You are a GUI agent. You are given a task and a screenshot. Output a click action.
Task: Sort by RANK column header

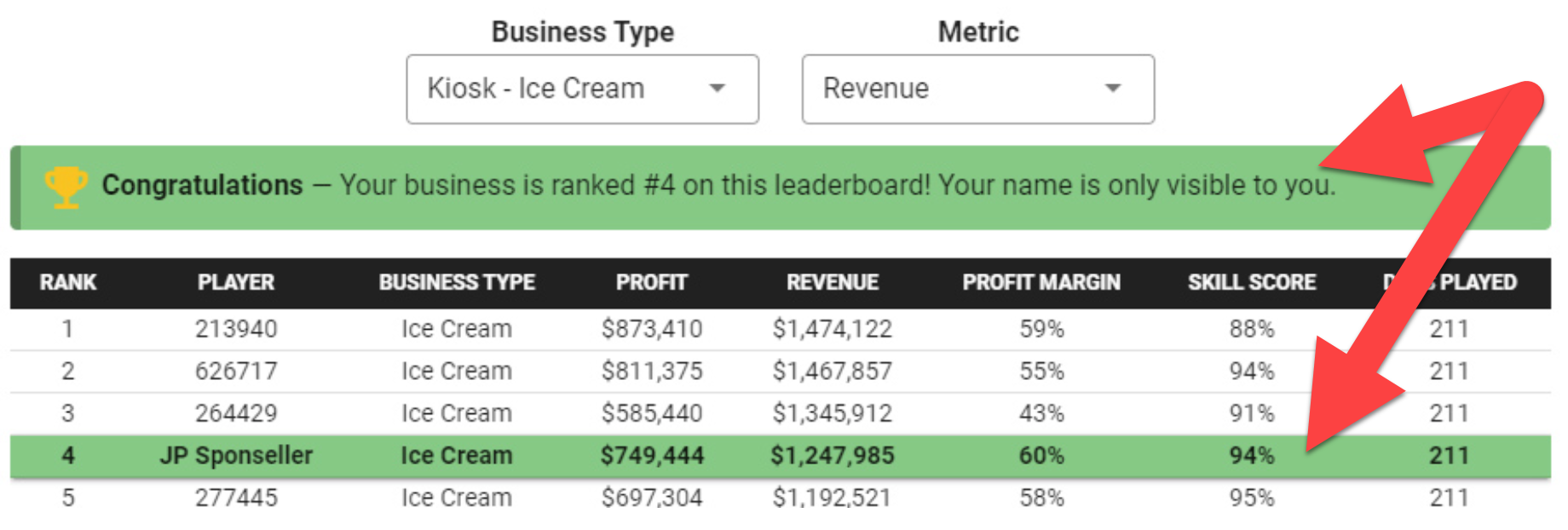pos(68,283)
